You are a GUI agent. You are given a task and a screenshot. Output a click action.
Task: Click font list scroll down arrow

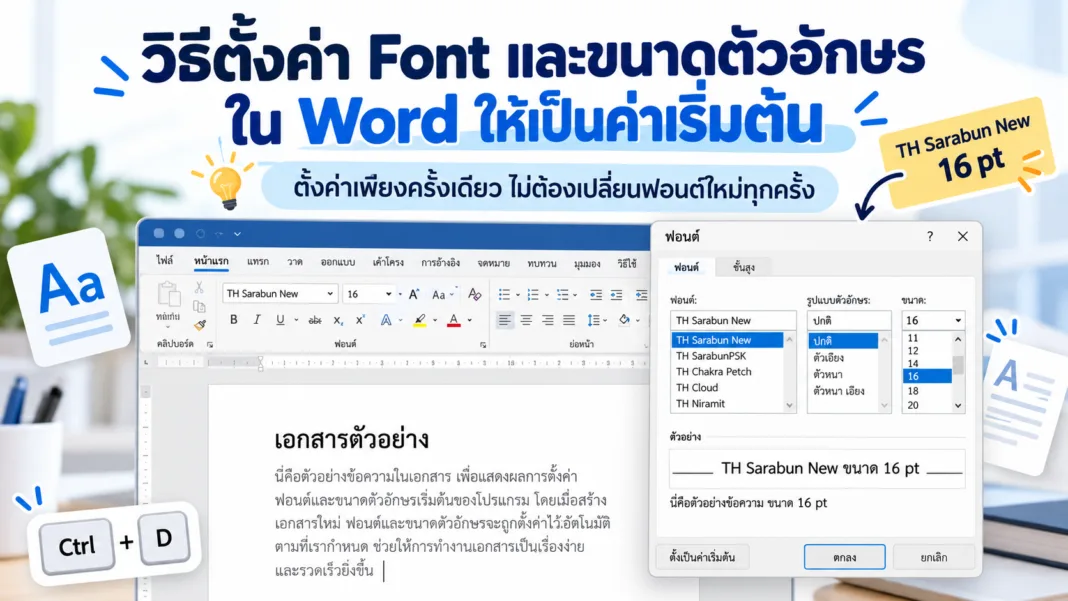789,405
